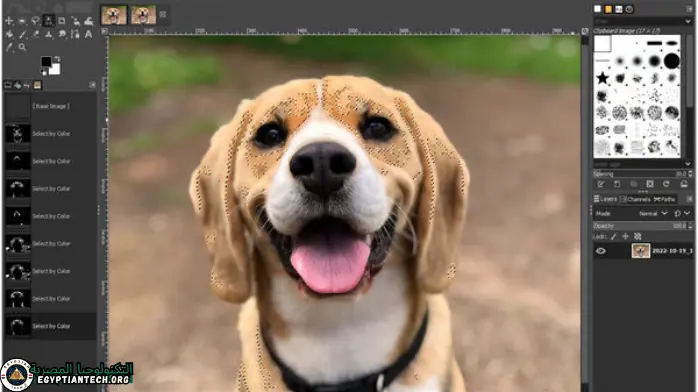Image resolution: width=698 pixels, height=392 pixels.
Task: Select the Rectangle Select tool
Action: coord(22,21)
